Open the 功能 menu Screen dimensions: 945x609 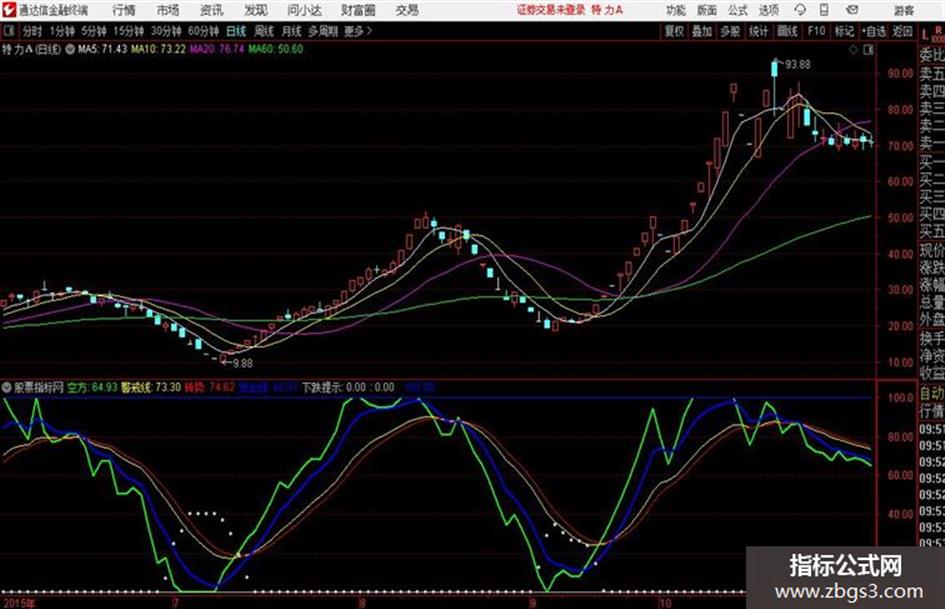[676, 10]
